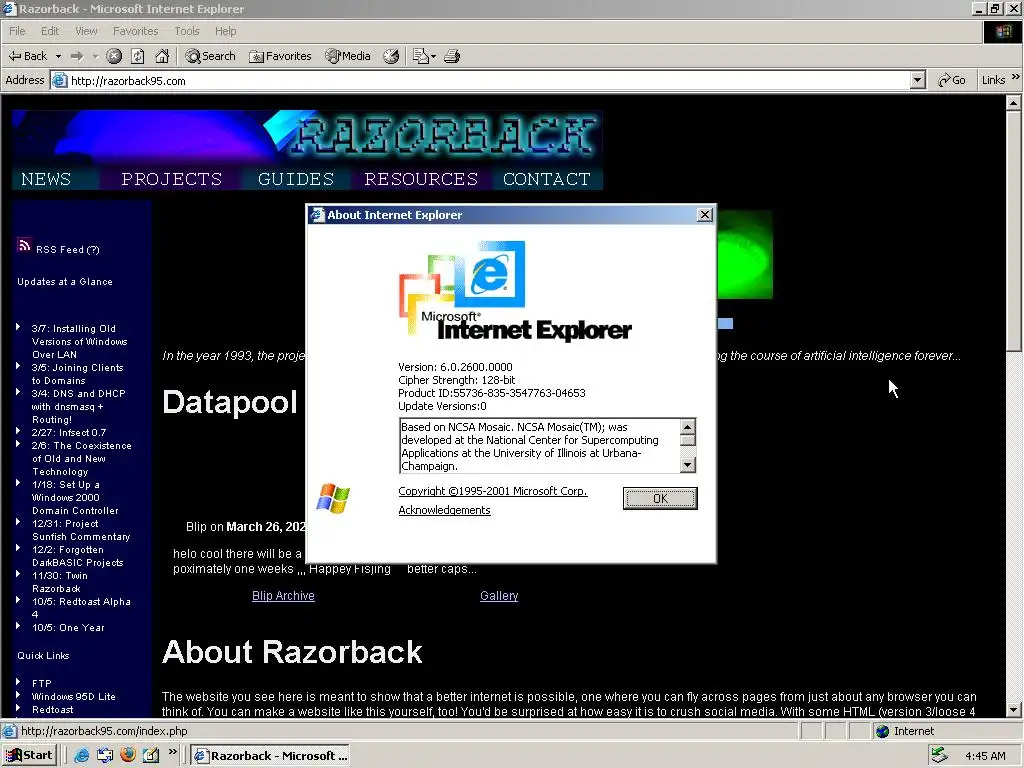Screen dimensions: 1024x768
Task: Click the Refresh page toolbar icon
Action: [x=138, y=56]
